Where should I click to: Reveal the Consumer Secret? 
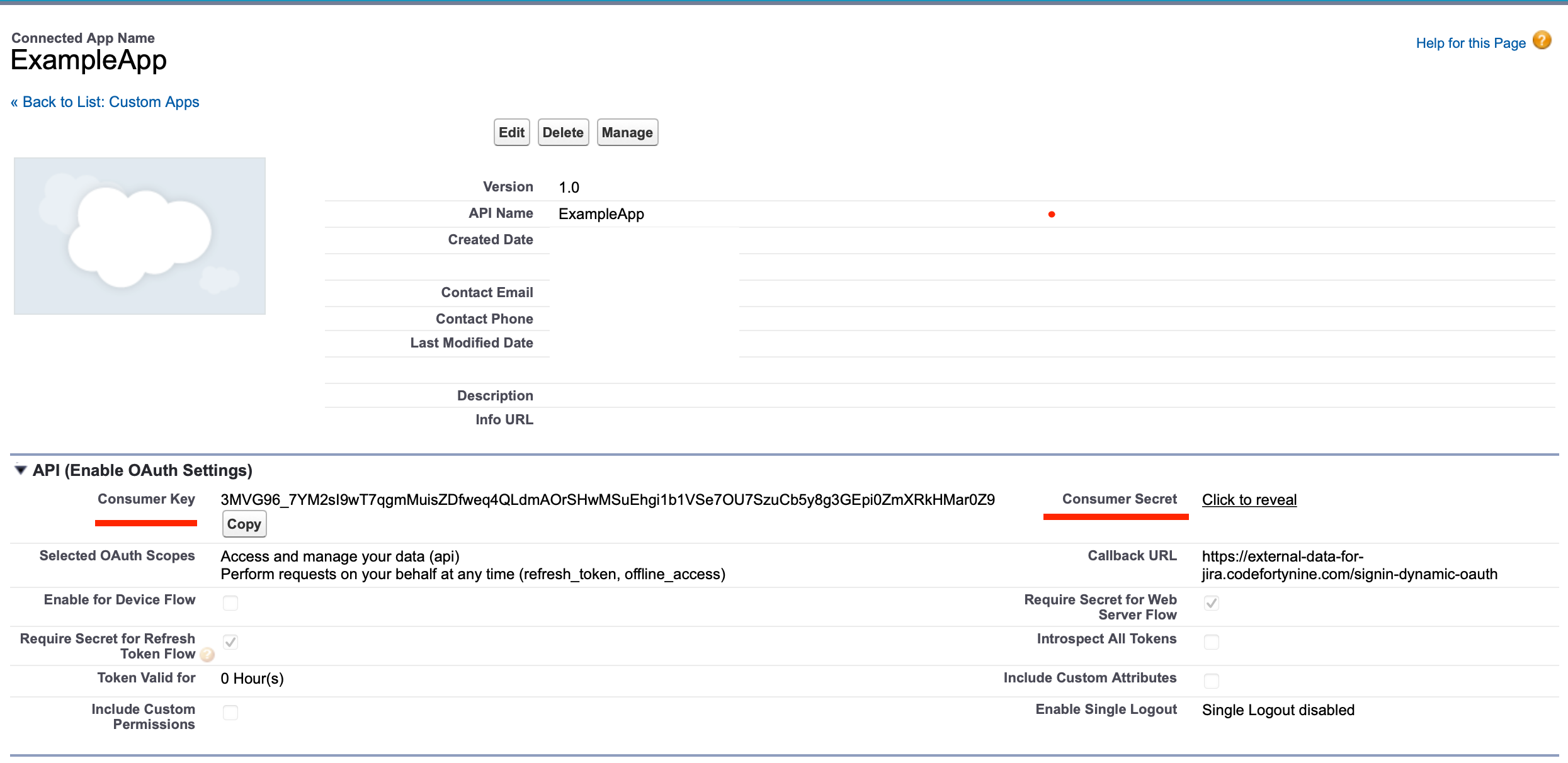(x=1249, y=499)
